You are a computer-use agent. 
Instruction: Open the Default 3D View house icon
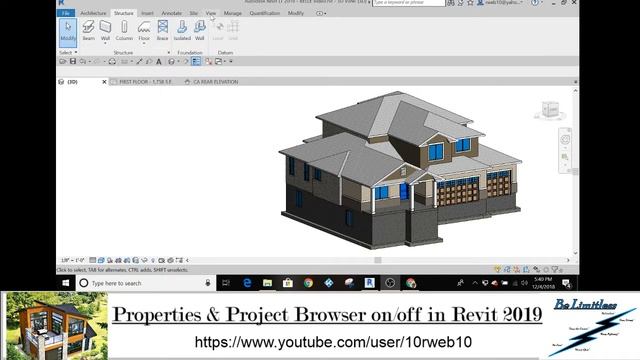pyautogui.click(x=171, y=62)
